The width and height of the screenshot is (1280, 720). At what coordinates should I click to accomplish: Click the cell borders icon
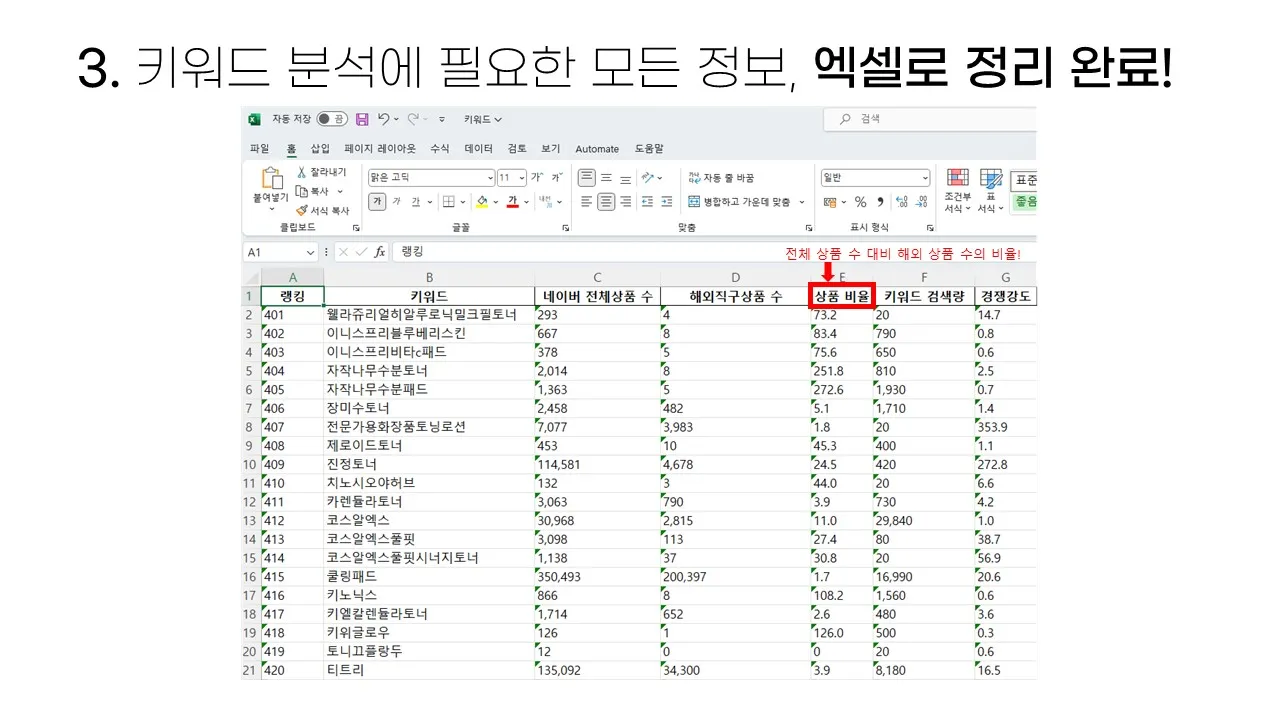(449, 202)
